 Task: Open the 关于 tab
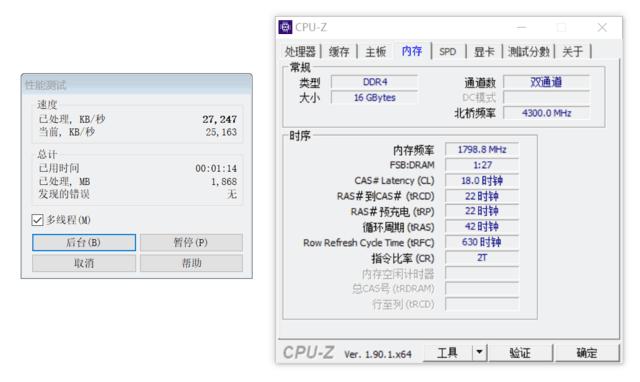click(x=572, y=51)
